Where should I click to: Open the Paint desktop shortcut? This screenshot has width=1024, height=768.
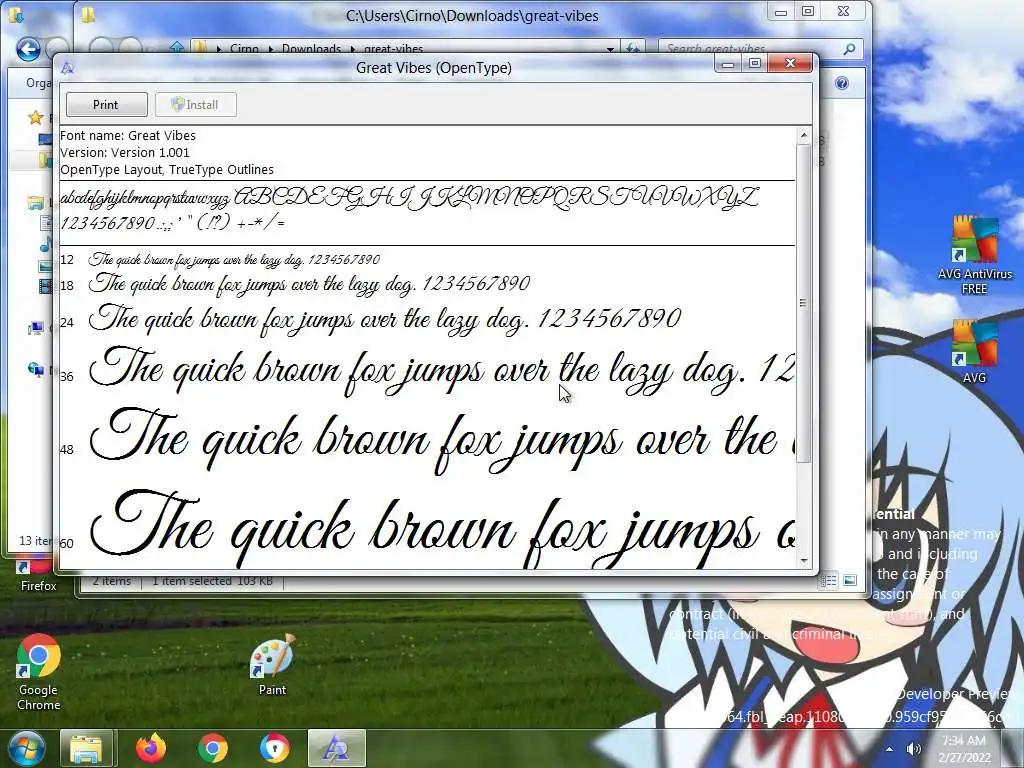click(x=272, y=666)
